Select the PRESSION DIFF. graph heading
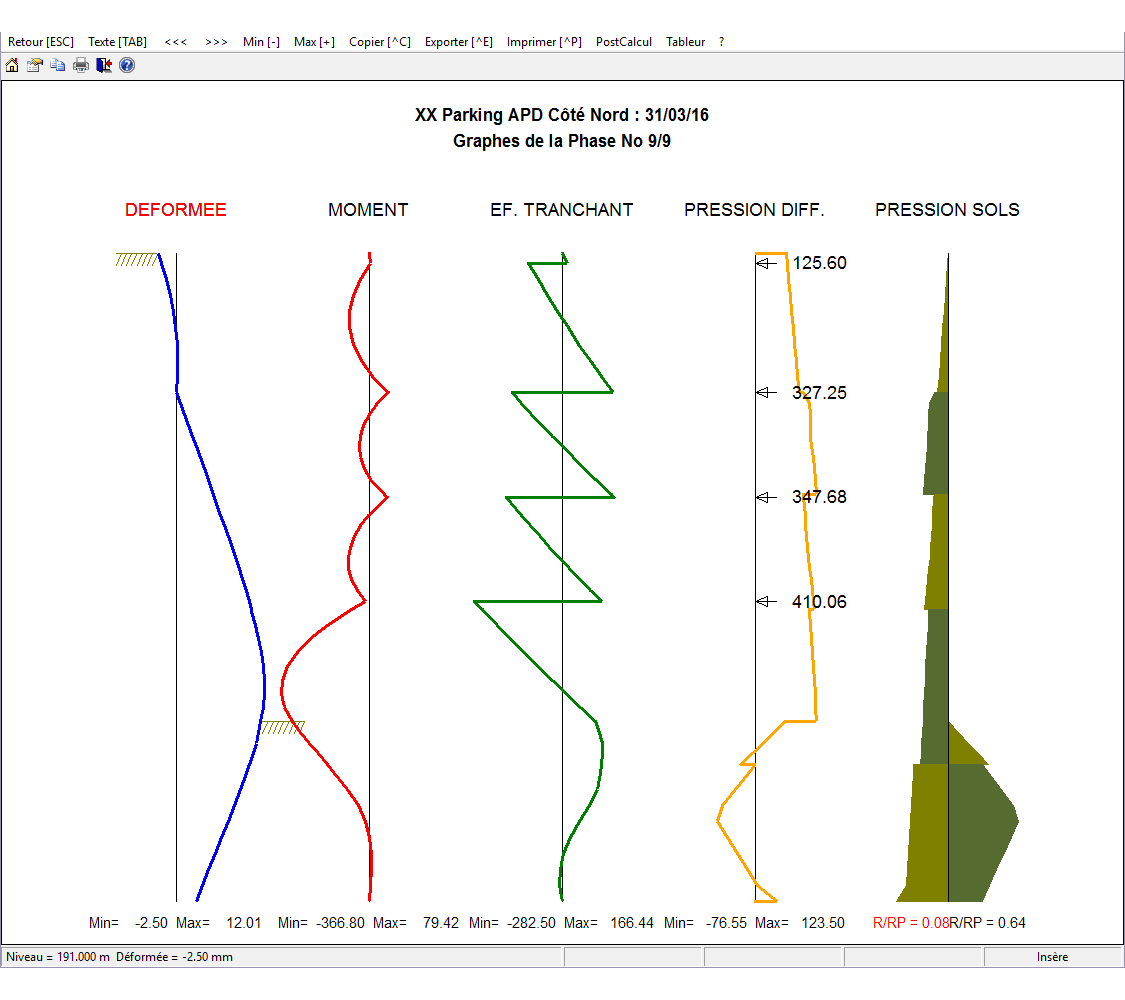The image size is (1125, 1000). point(754,209)
